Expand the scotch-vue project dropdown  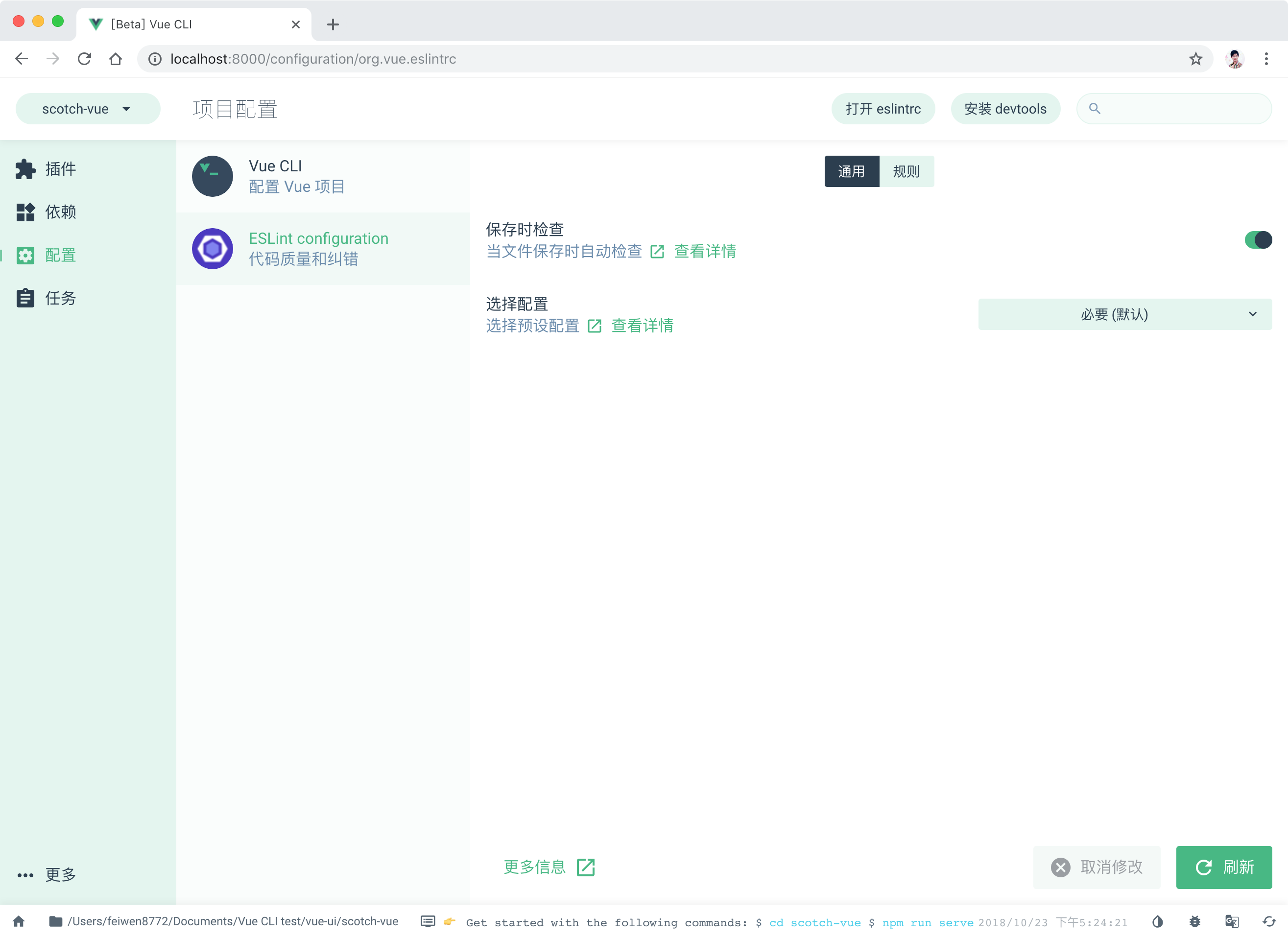[x=88, y=109]
